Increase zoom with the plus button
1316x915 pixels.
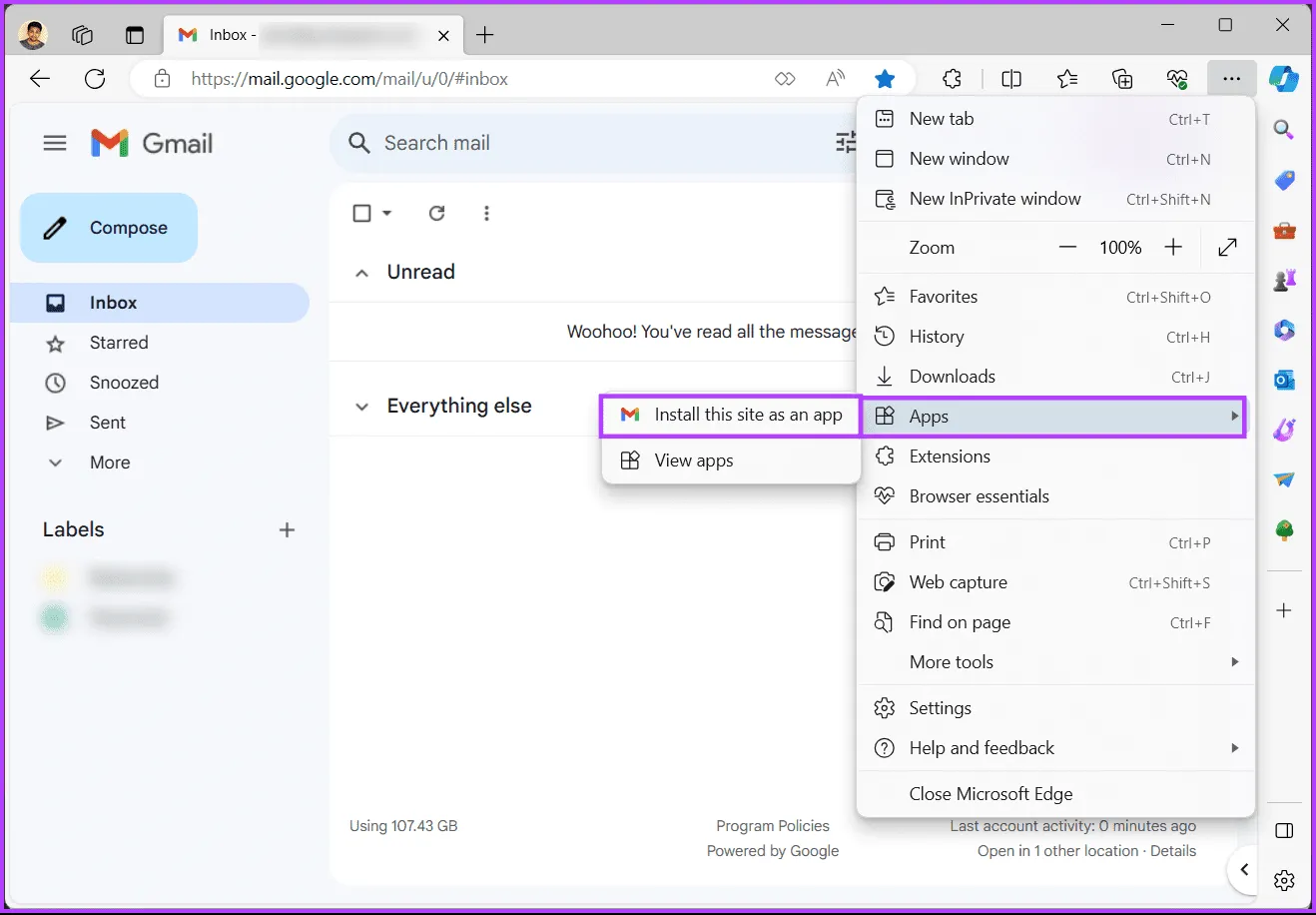pyautogui.click(x=1173, y=247)
